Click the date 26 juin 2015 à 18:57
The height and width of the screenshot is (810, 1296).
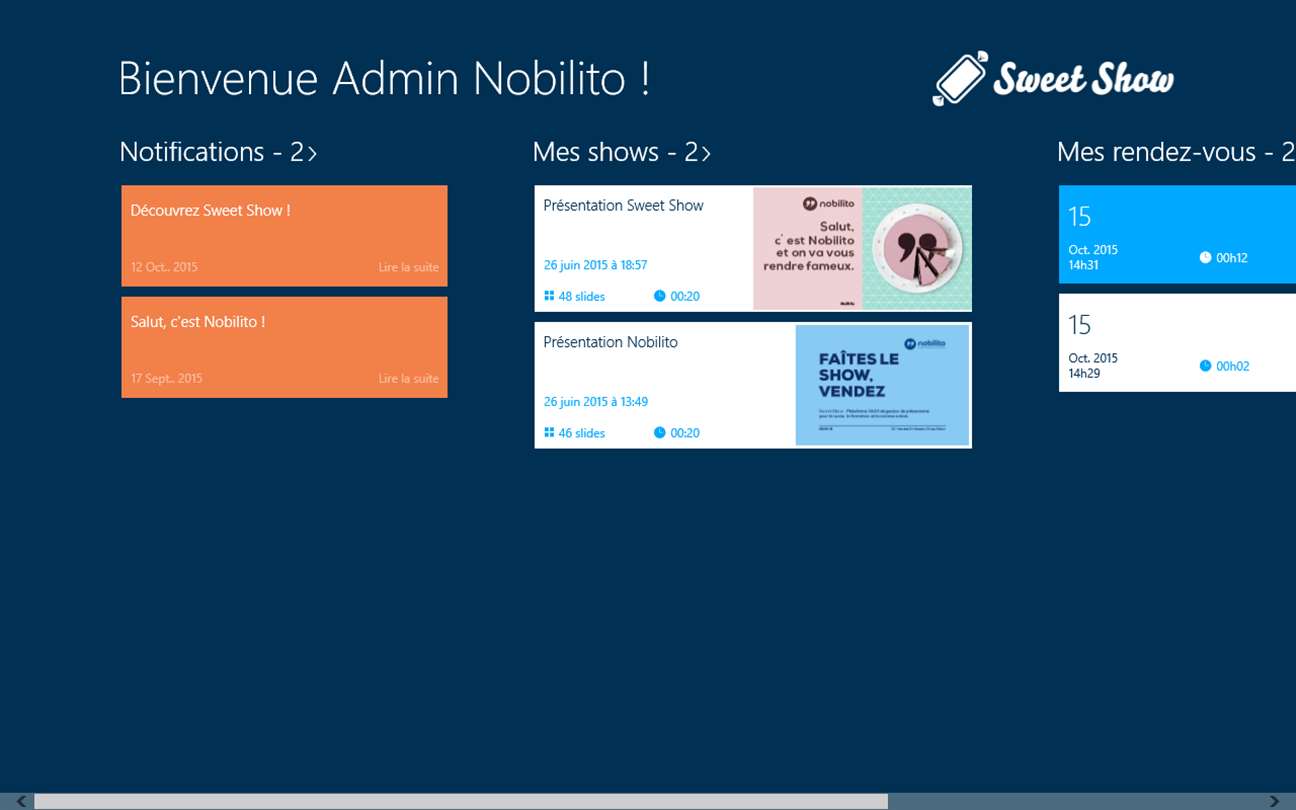coord(595,265)
